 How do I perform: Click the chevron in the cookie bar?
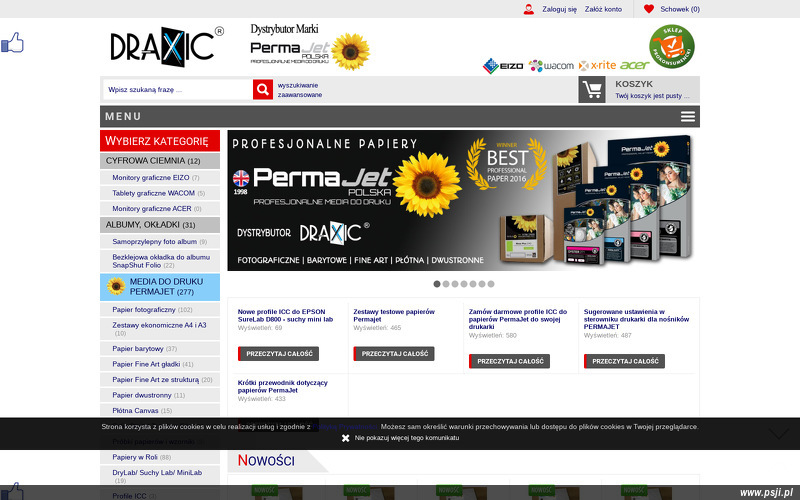pyautogui.click(x=779, y=434)
